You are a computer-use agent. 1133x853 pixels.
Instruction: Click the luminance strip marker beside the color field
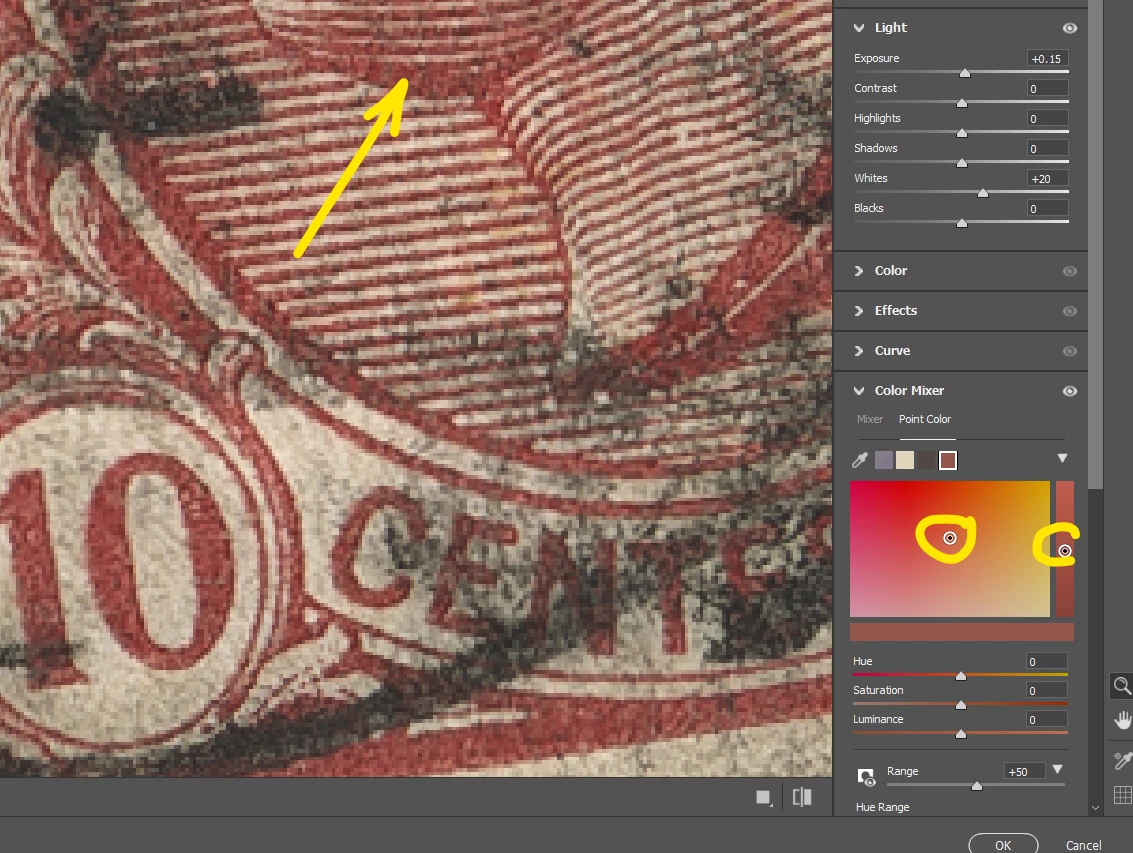point(1064,551)
